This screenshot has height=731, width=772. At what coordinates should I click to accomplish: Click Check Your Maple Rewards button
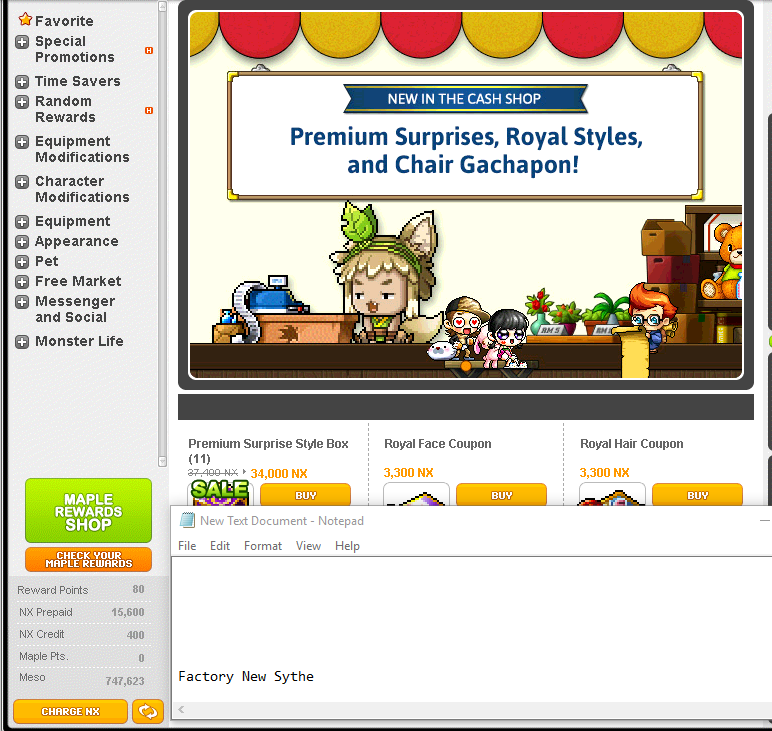pyautogui.click(x=89, y=559)
